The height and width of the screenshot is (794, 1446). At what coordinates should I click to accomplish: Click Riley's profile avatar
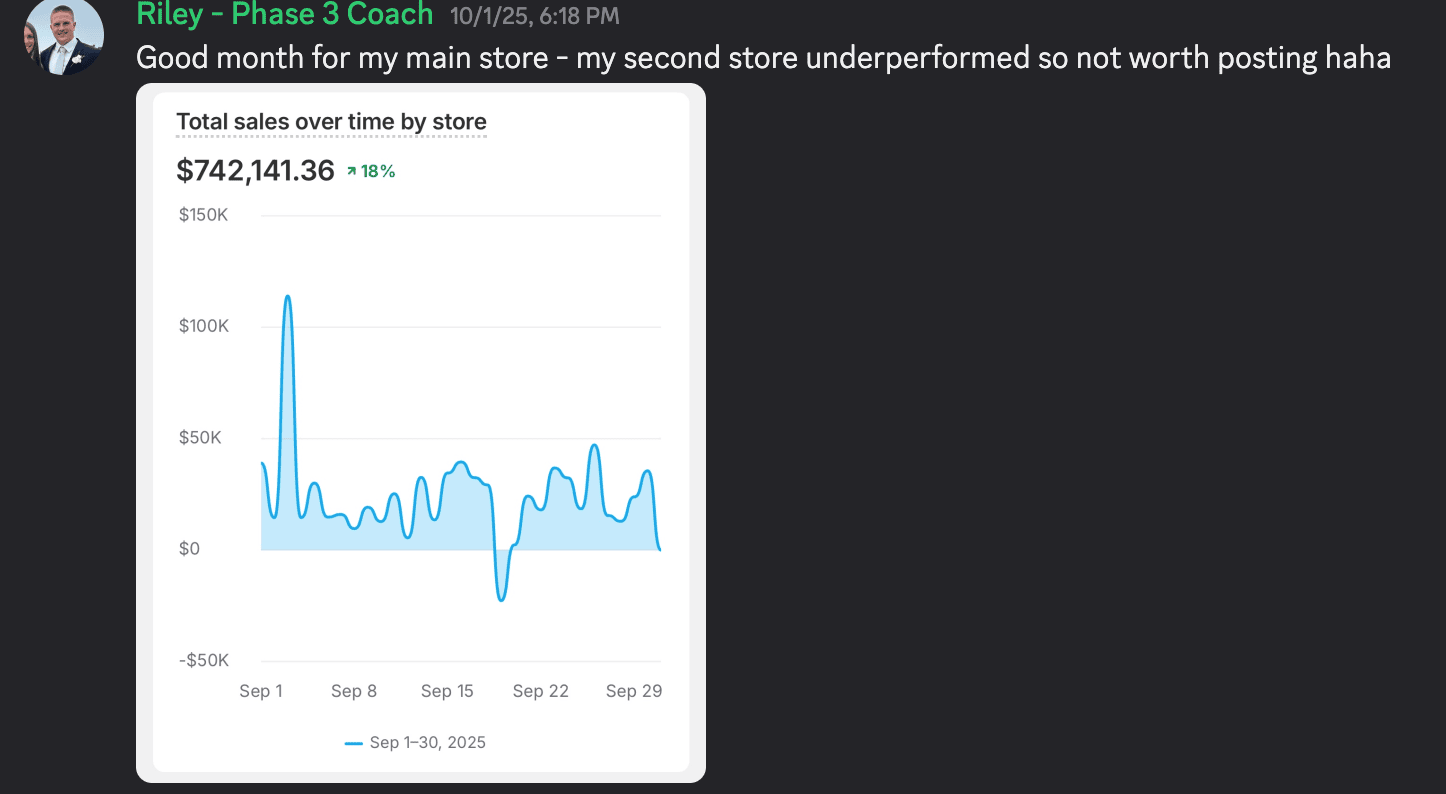(63, 36)
